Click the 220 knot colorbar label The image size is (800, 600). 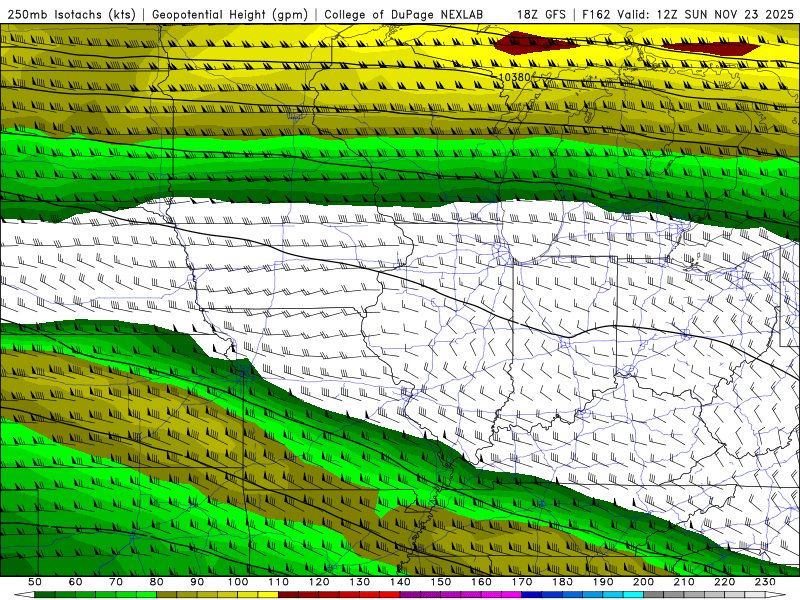point(725,582)
